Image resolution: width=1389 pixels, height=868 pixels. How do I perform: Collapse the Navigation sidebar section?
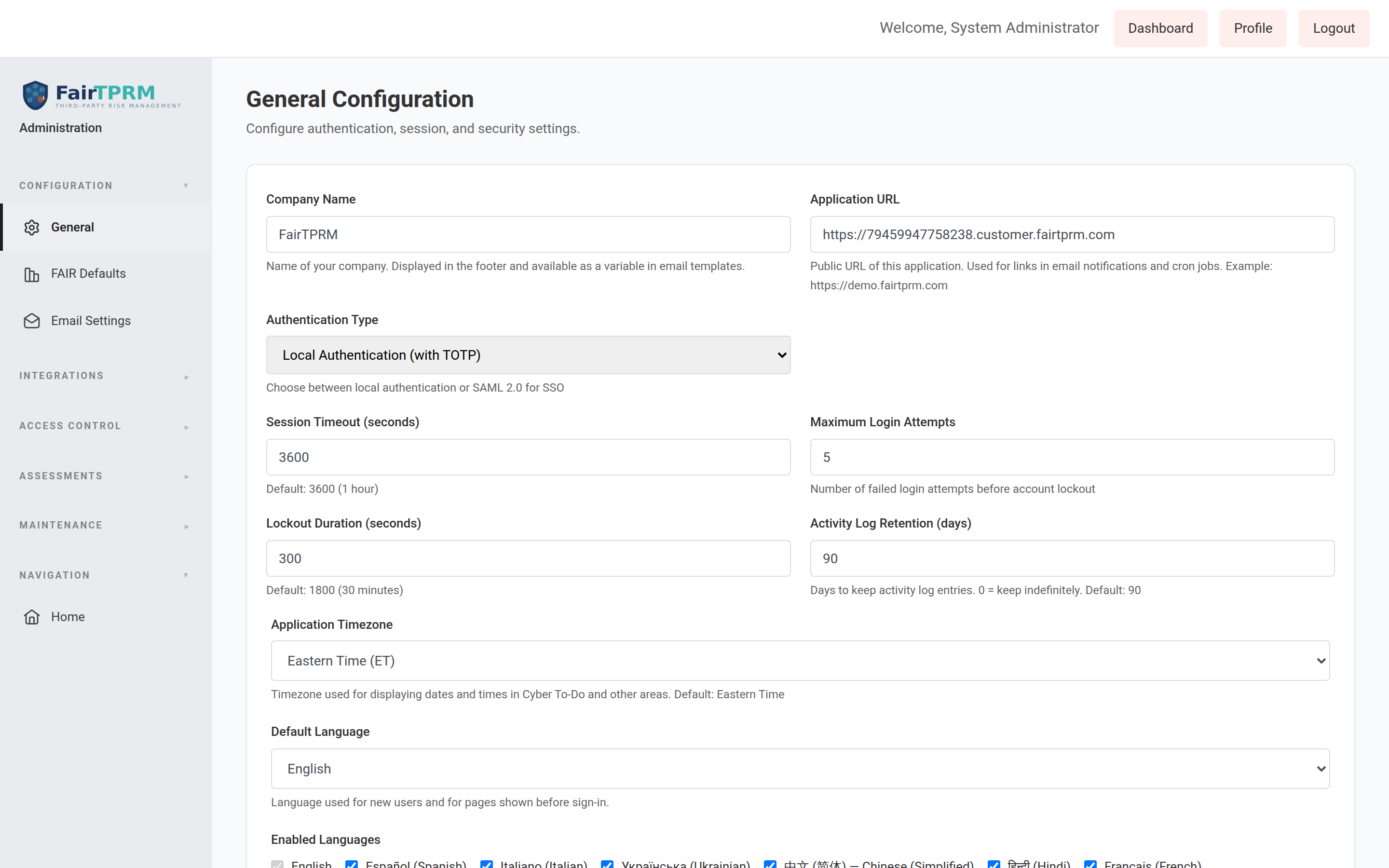[x=105, y=575]
